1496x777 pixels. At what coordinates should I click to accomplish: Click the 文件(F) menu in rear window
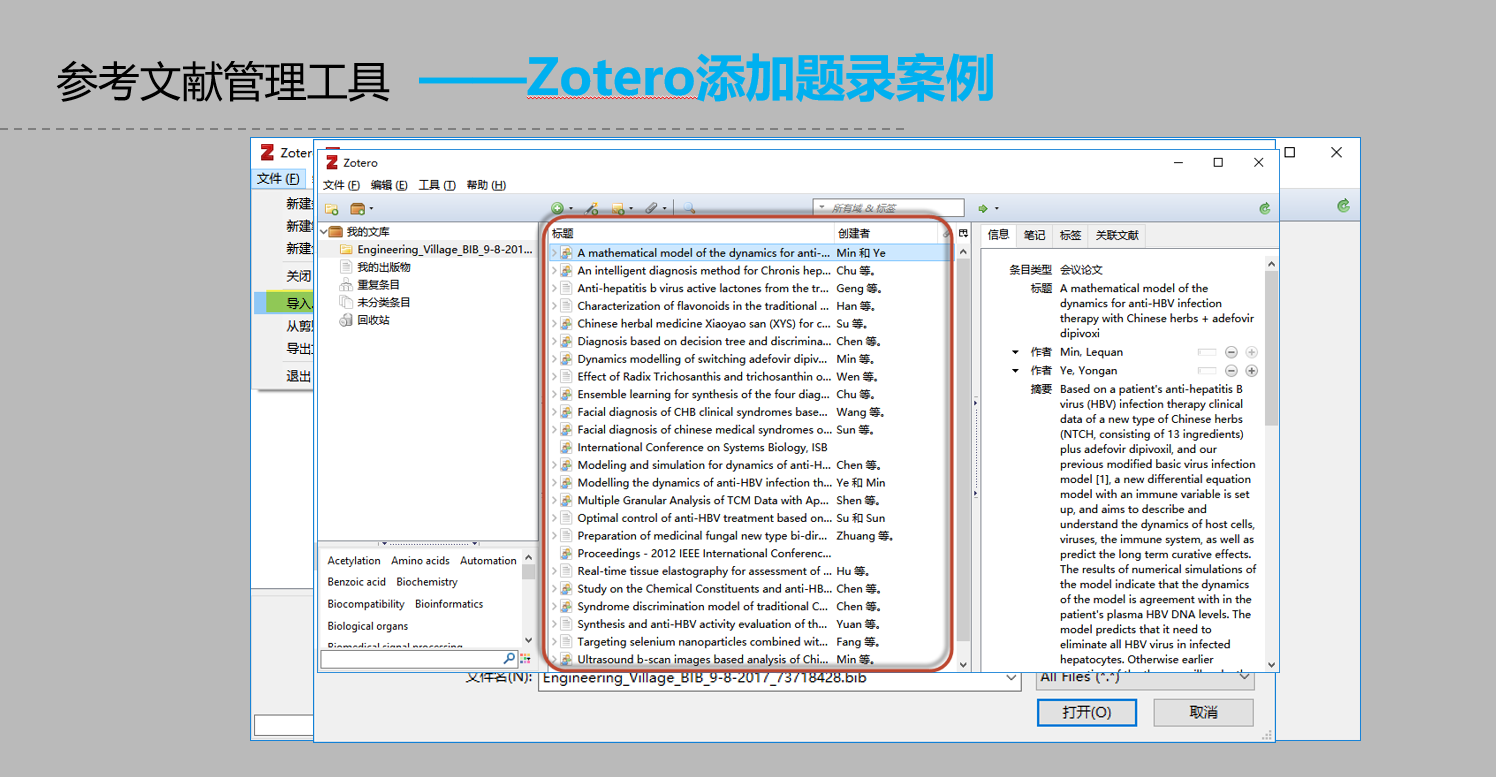pyautogui.click(x=278, y=179)
